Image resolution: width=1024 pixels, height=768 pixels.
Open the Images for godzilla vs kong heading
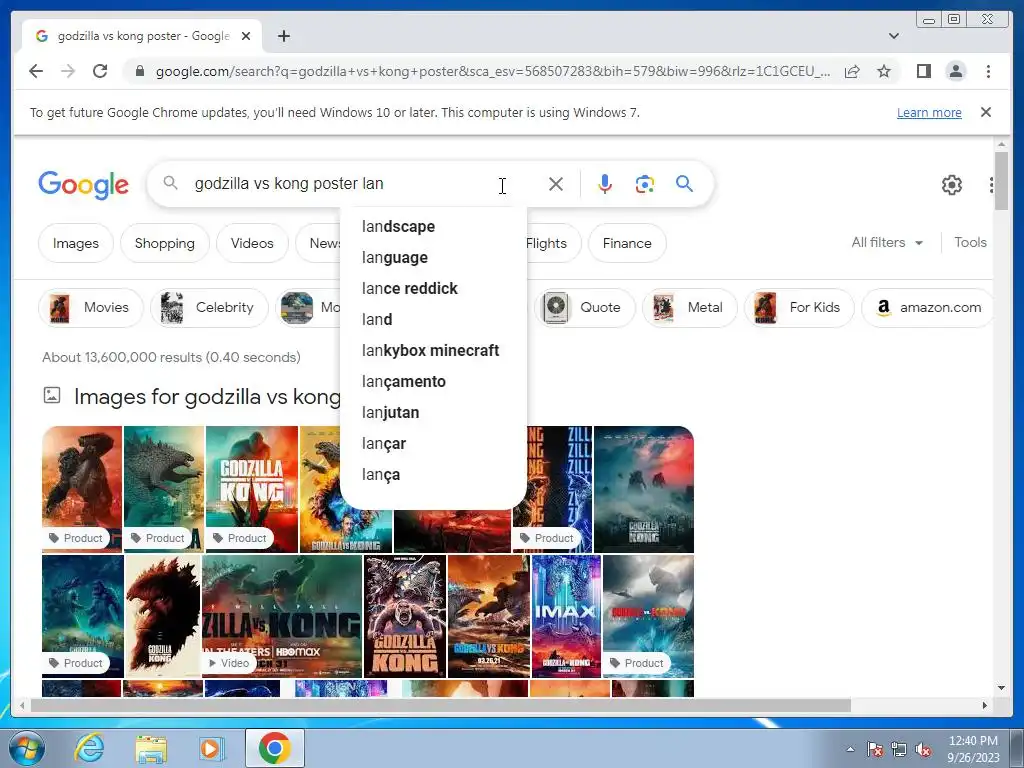[x=208, y=396]
